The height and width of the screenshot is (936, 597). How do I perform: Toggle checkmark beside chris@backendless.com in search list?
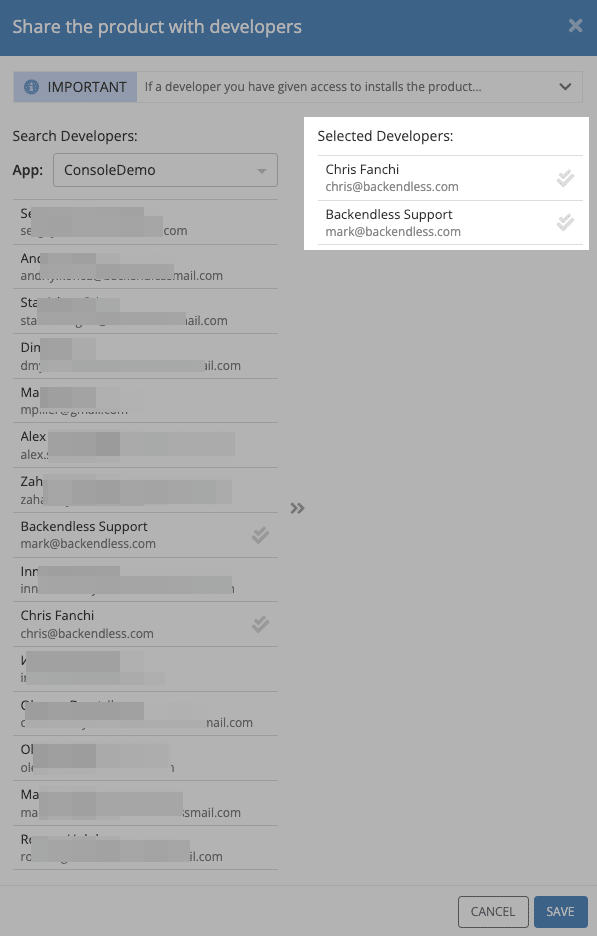[260, 624]
